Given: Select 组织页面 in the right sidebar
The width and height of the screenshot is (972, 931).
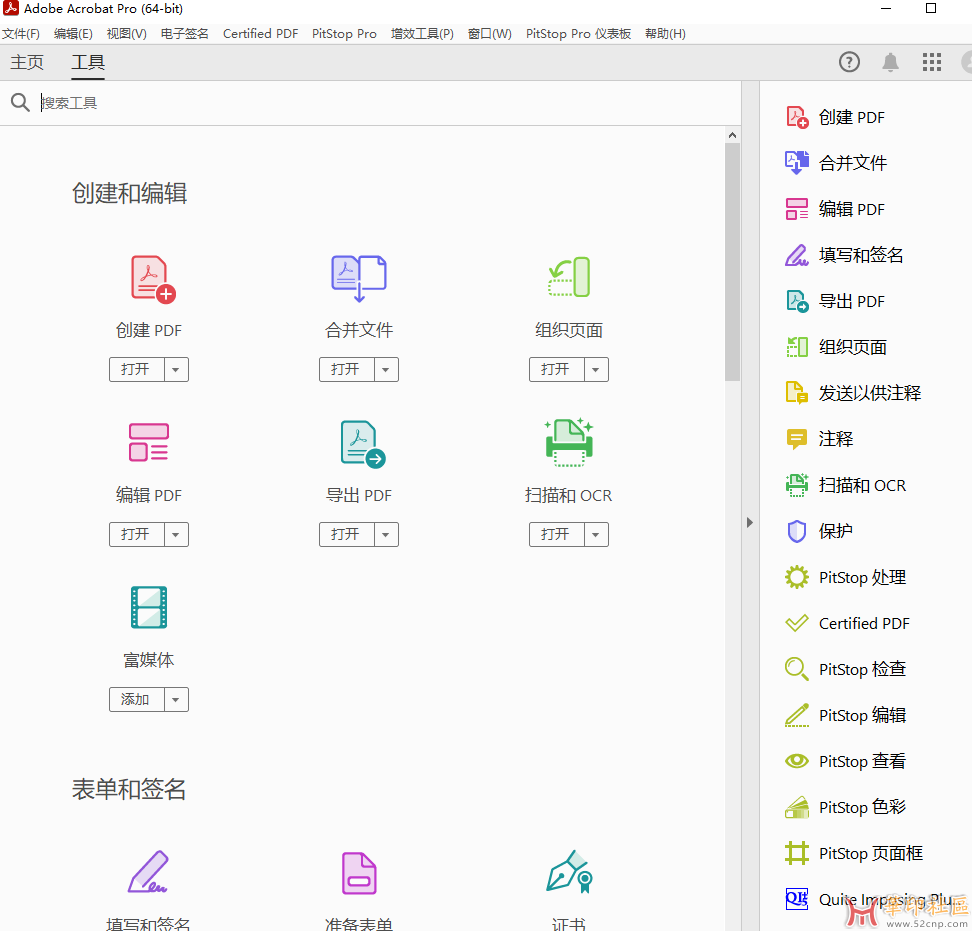Looking at the screenshot, I should [836, 347].
